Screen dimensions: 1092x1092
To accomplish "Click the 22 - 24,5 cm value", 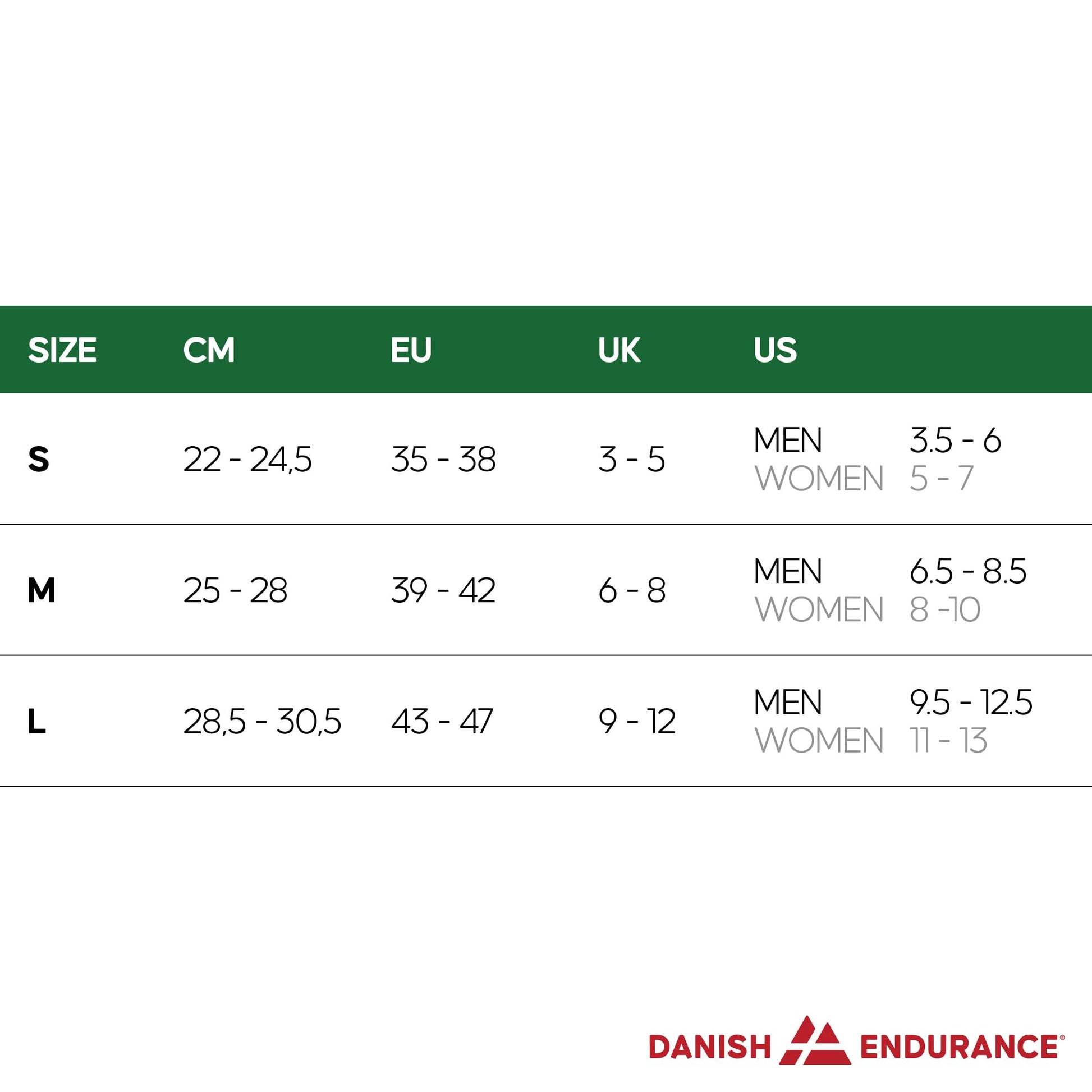I will [247, 459].
